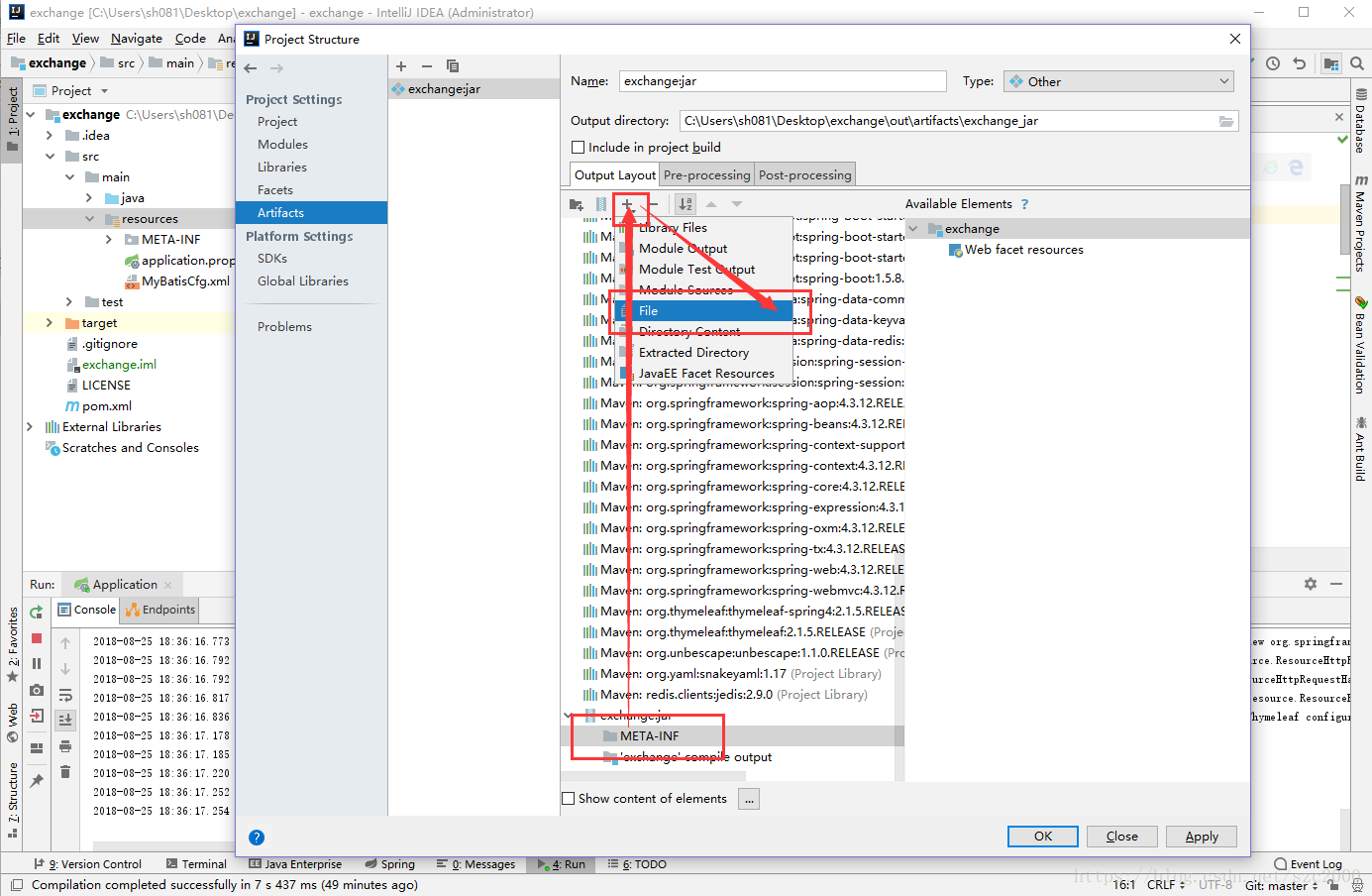The image size is (1372, 896).
Task: Click Show History clock icon in toolbar
Action: point(1273,63)
